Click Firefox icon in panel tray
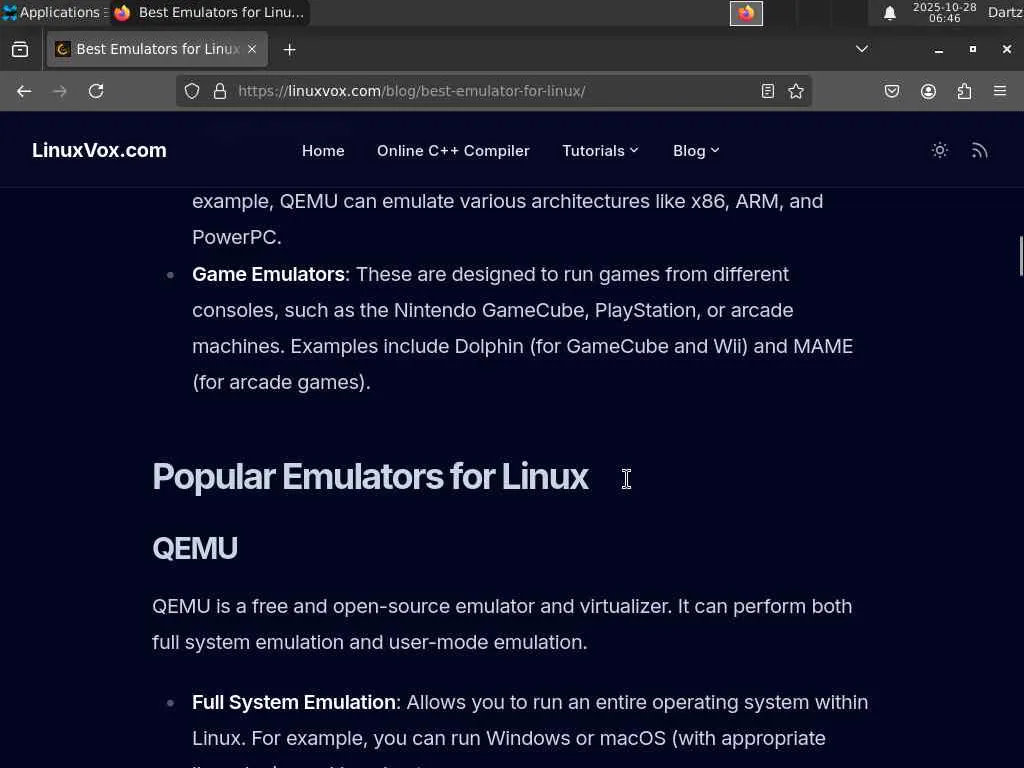The height and width of the screenshot is (768, 1024). pos(746,13)
